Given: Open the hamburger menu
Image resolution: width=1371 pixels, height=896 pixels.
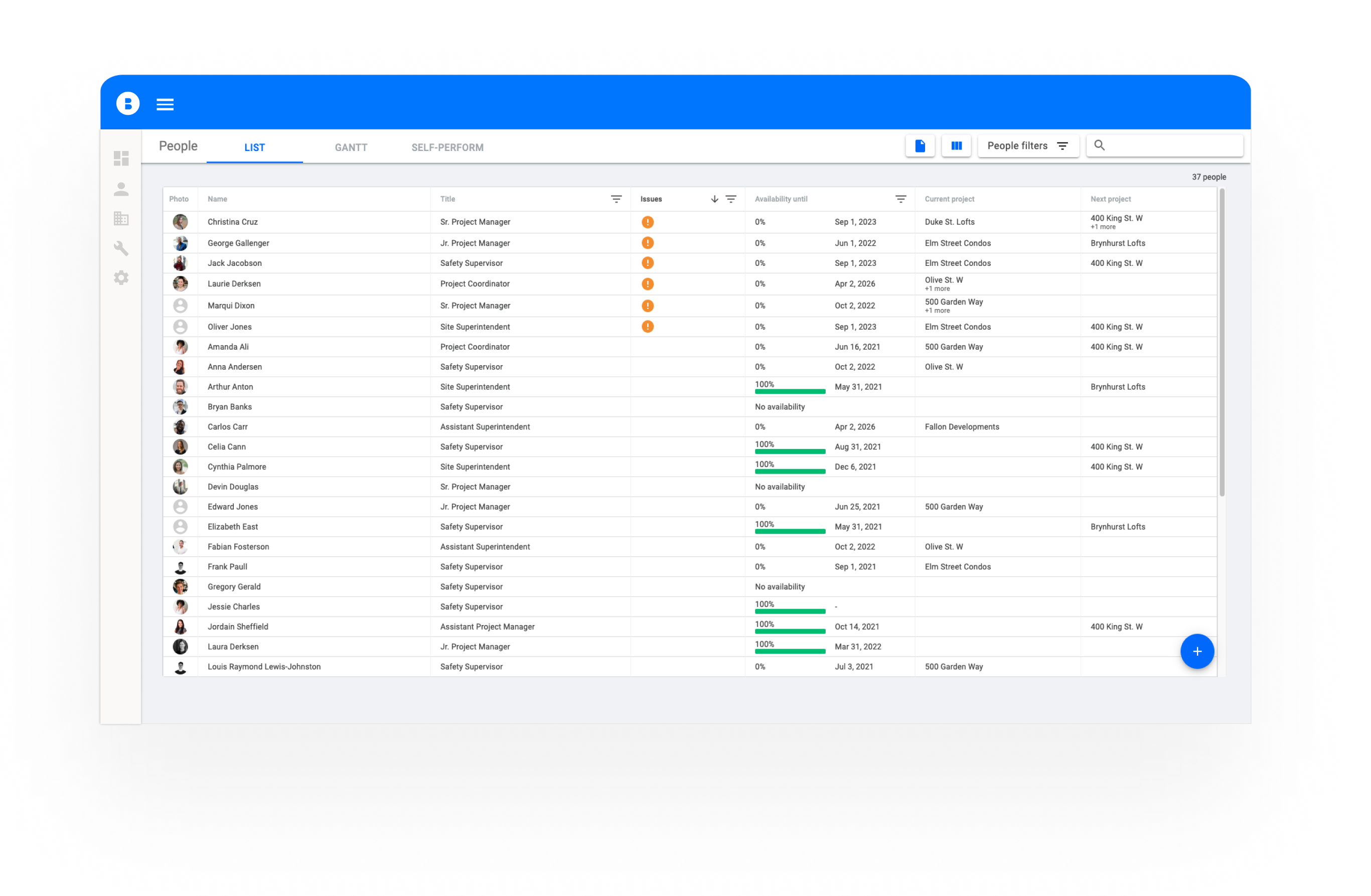Looking at the screenshot, I should (x=165, y=104).
